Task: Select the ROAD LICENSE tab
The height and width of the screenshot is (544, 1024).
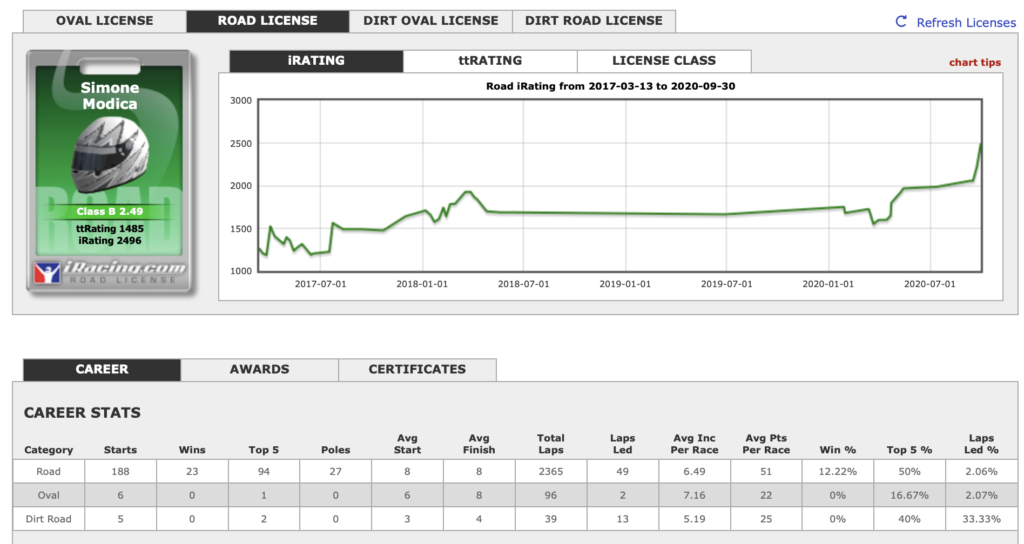Action: pyautogui.click(x=268, y=21)
